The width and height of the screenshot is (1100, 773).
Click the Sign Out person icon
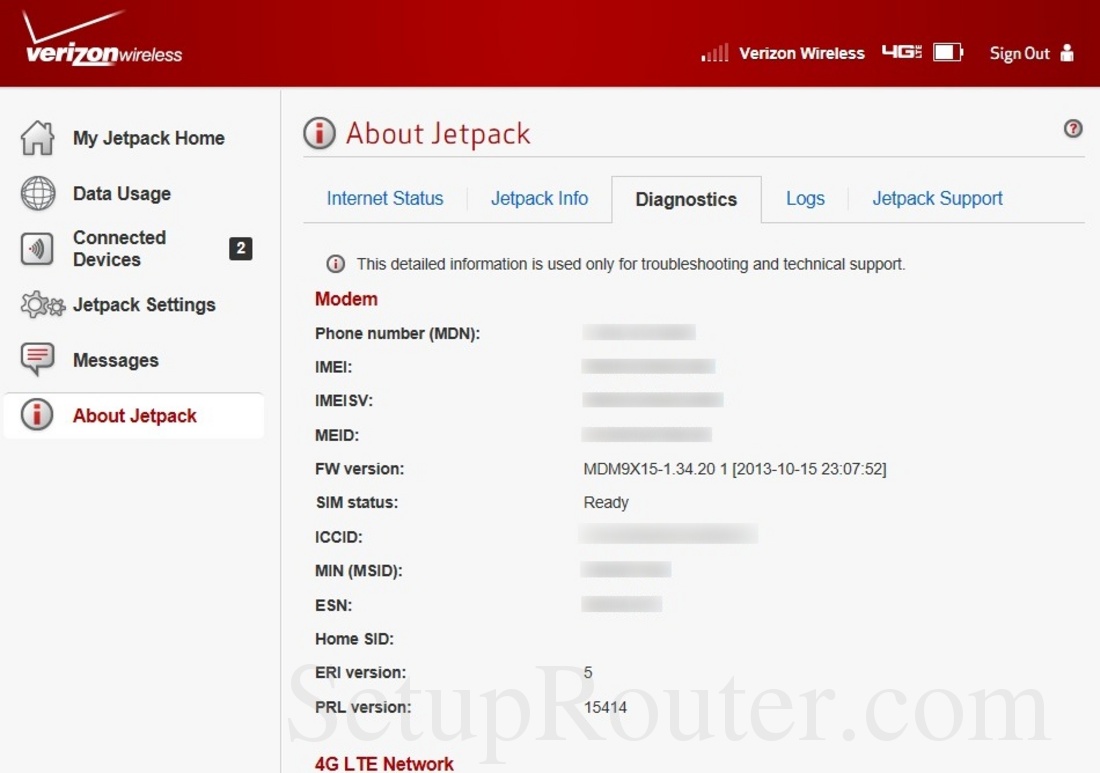click(x=1067, y=53)
